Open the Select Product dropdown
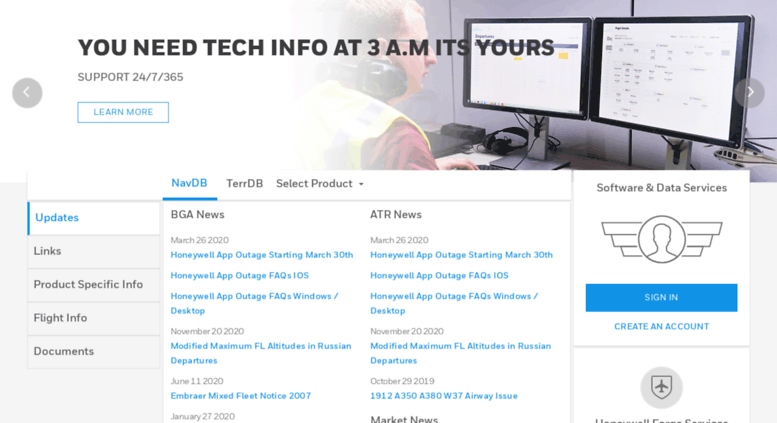Image resolution: width=777 pixels, height=423 pixels. coord(320,184)
